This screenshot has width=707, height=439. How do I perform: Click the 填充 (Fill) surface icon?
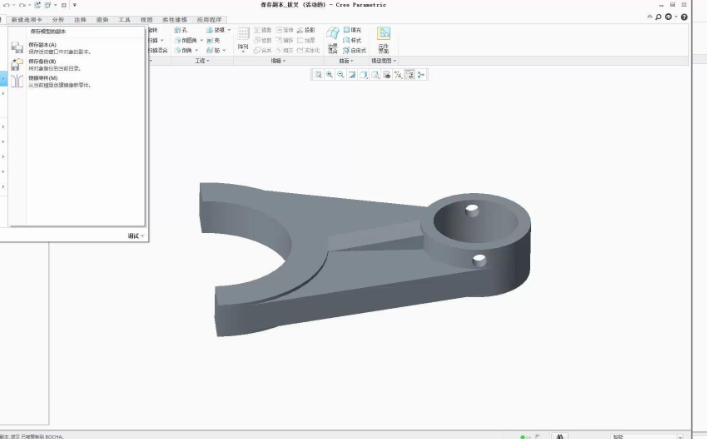coord(352,30)
